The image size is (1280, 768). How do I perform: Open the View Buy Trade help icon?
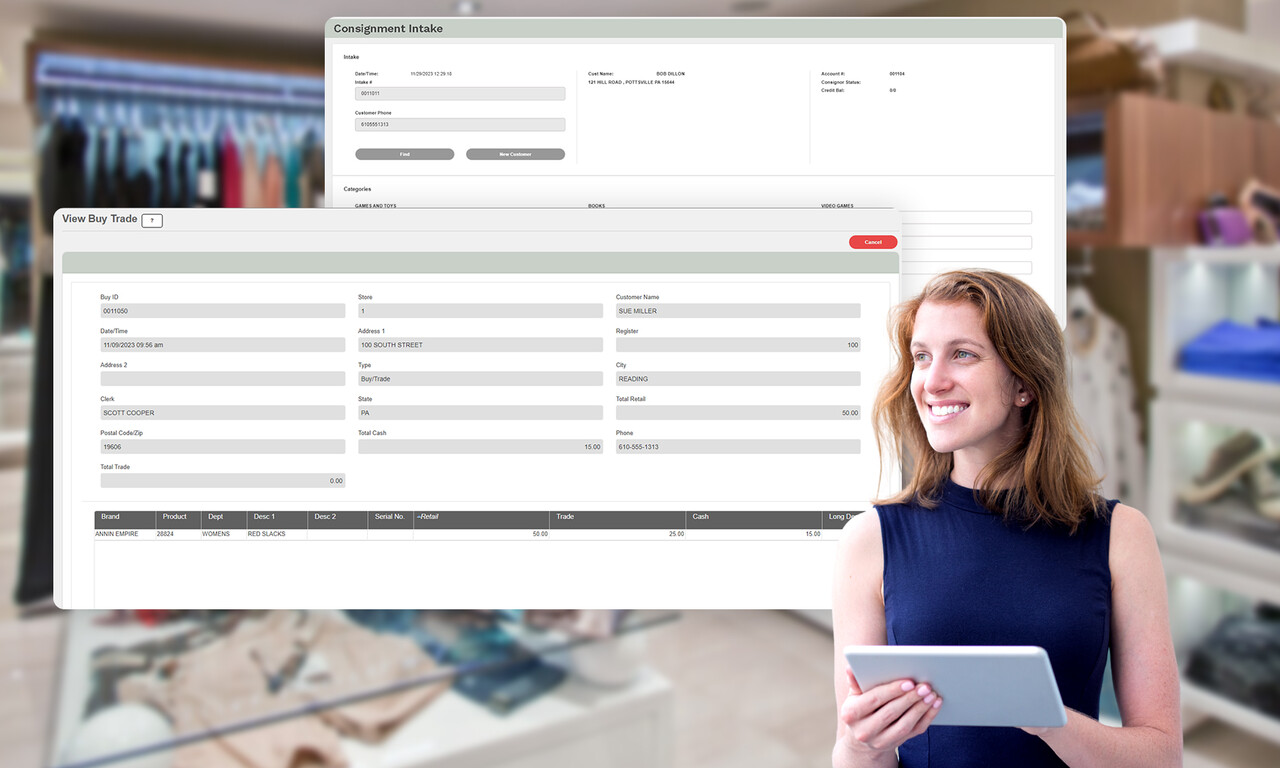(151, 220)
